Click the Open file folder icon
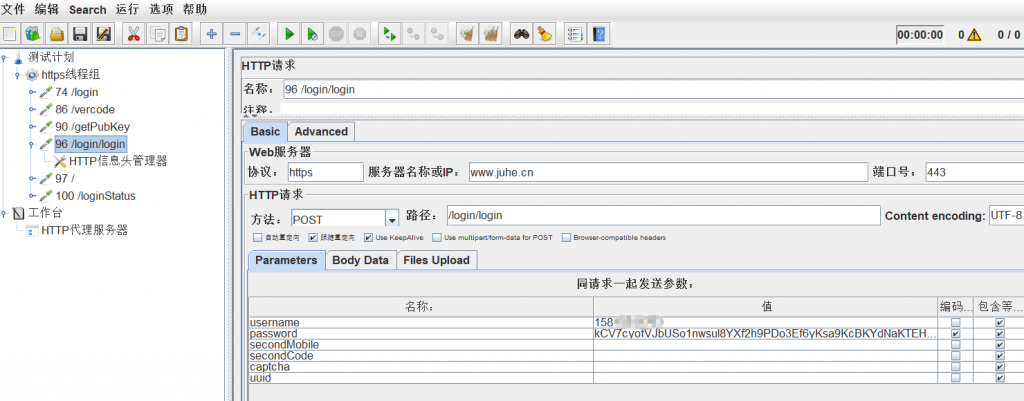1024x401 pixels. click(57, 33)
